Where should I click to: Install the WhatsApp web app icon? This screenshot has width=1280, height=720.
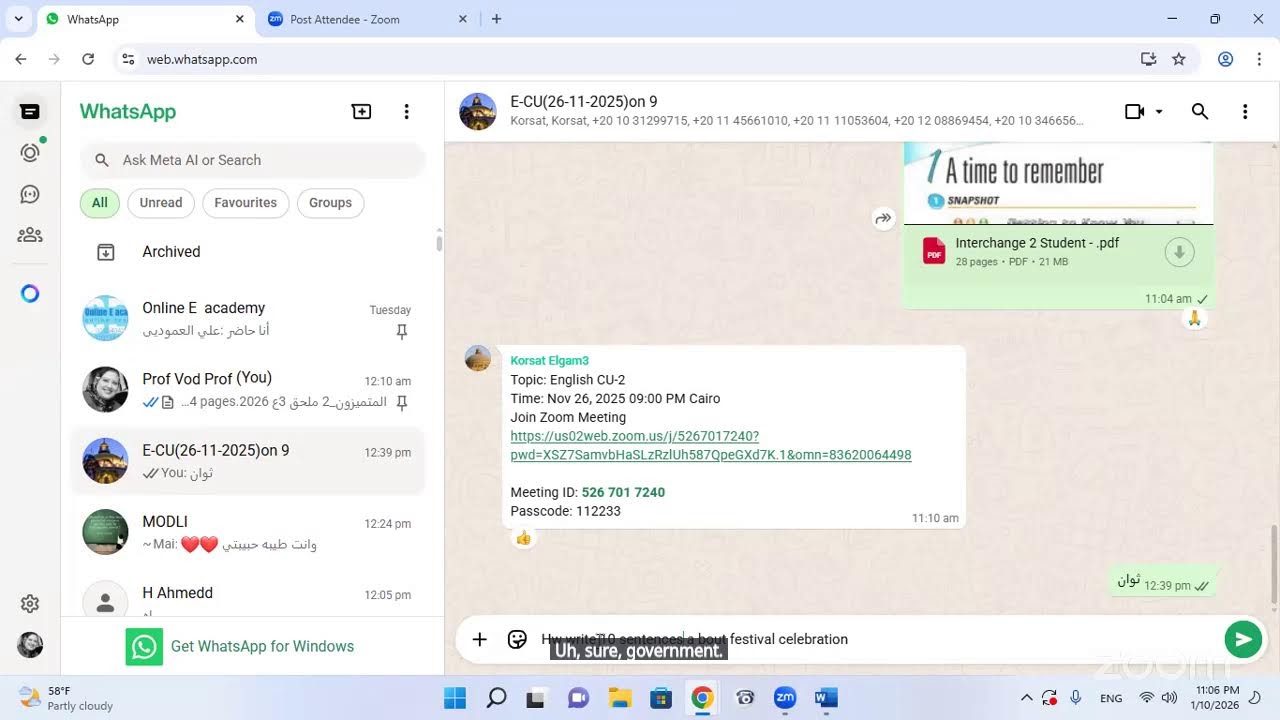point(1148,59)
